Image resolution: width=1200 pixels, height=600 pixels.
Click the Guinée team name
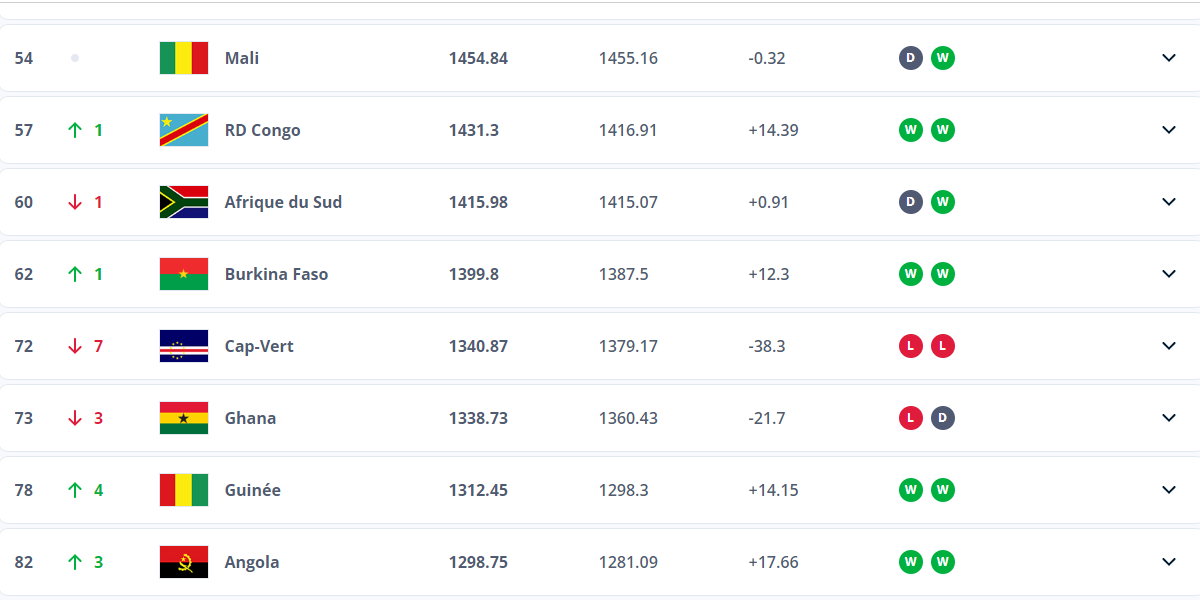point(252,490)
